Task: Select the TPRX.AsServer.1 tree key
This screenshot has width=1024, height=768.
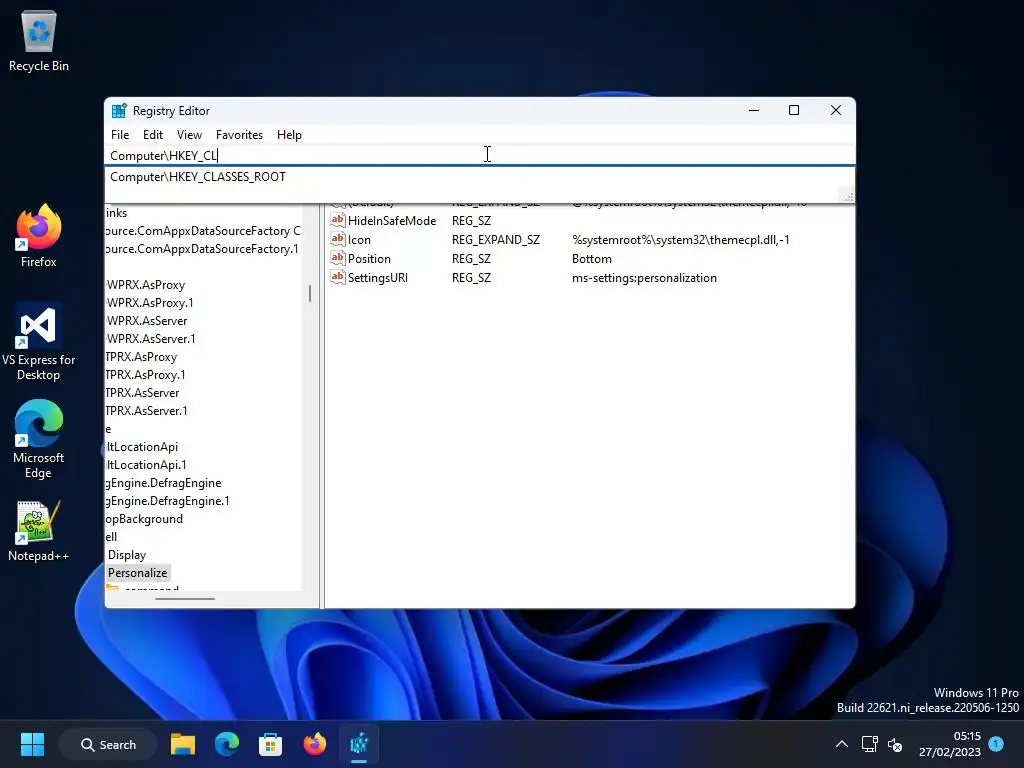Action: coord(147,411)
